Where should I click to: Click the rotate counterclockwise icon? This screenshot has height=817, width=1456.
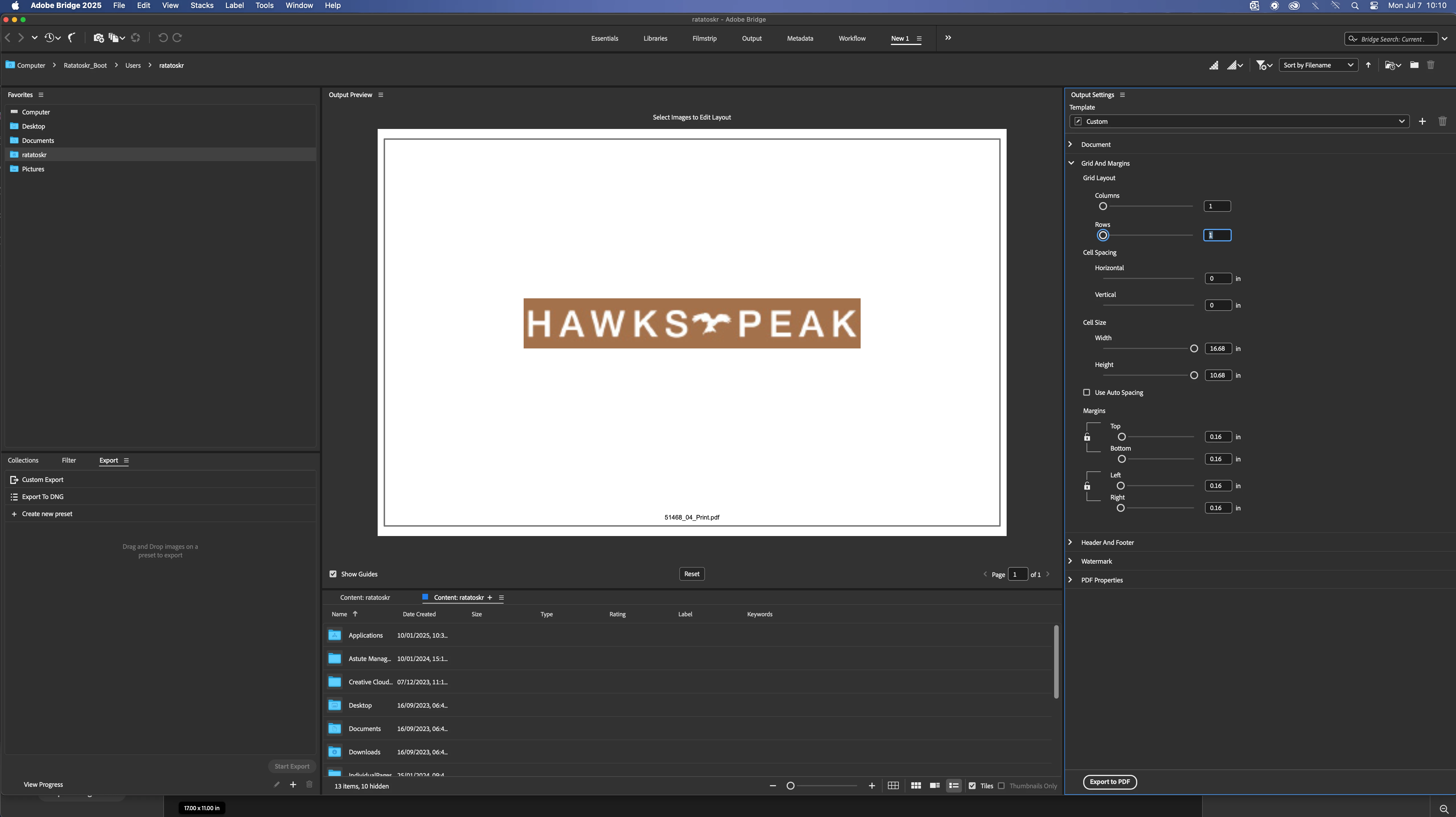coord(163,38)
